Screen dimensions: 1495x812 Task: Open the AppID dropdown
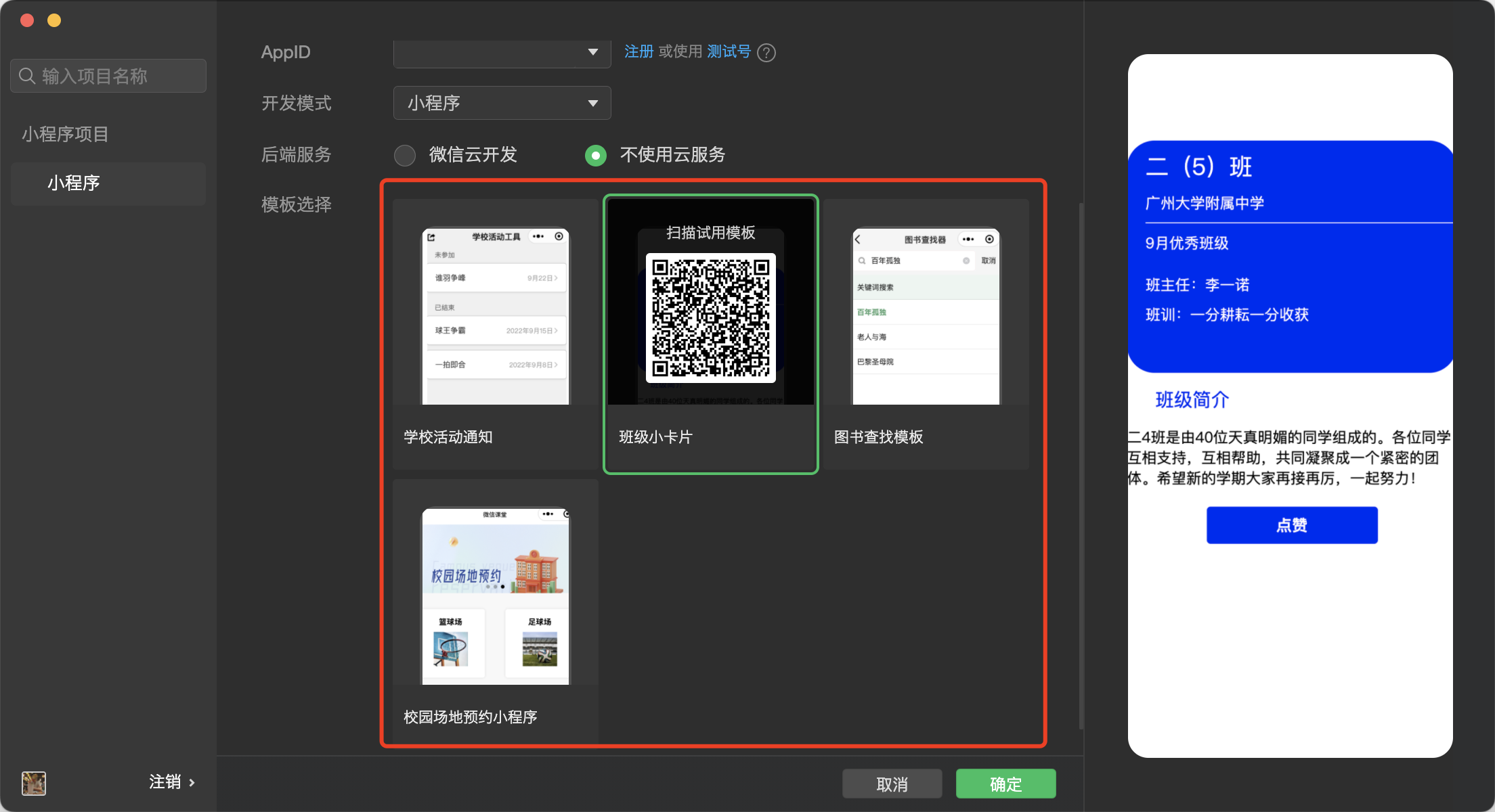(502, 53)
